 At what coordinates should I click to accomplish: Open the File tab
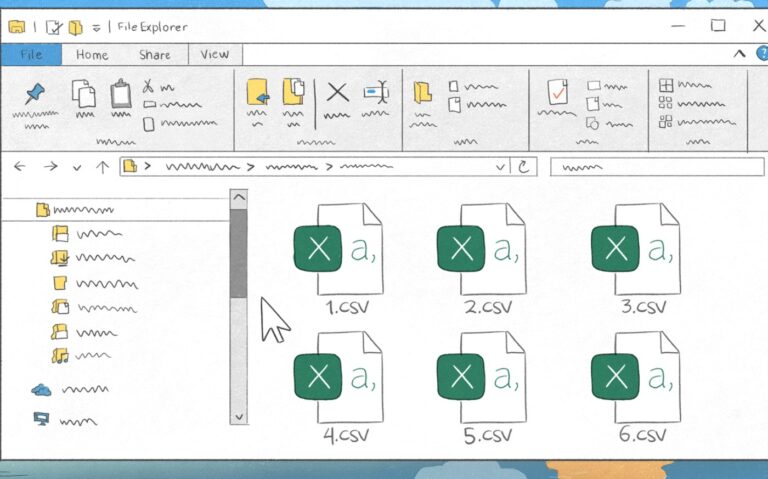pos(31,54)
